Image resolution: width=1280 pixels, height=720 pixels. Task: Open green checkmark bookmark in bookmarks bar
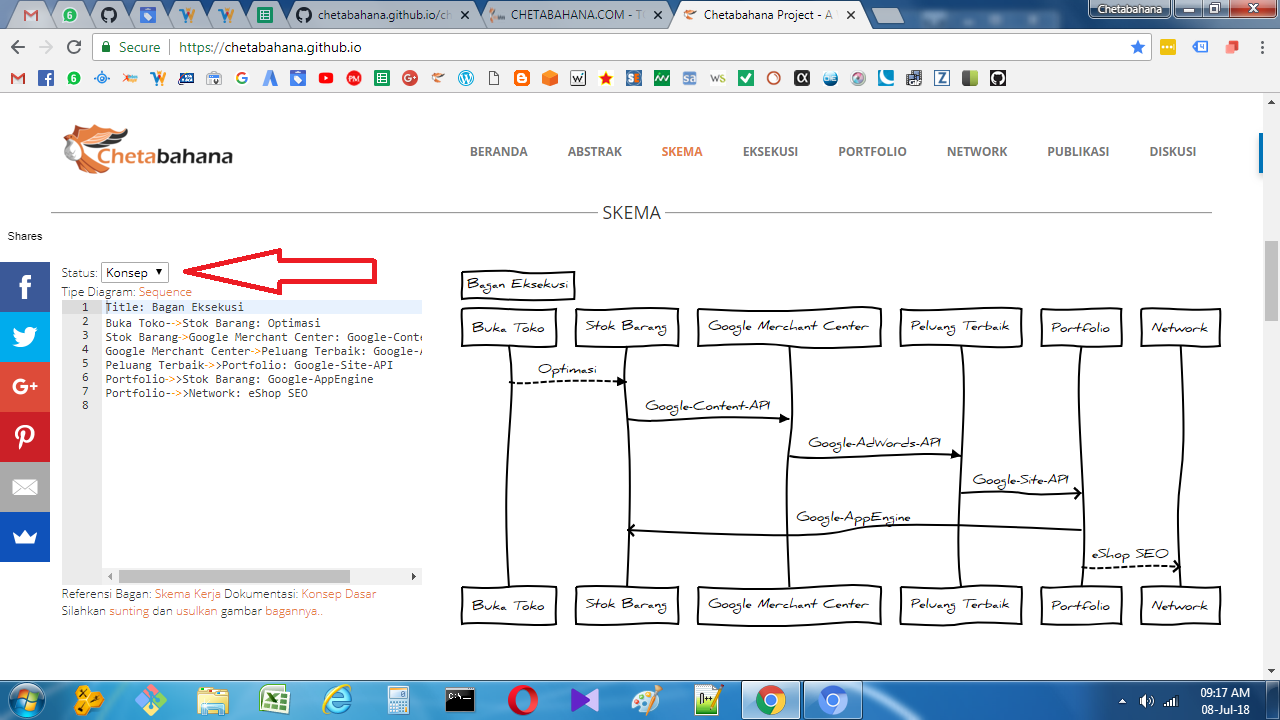point(746,78)
